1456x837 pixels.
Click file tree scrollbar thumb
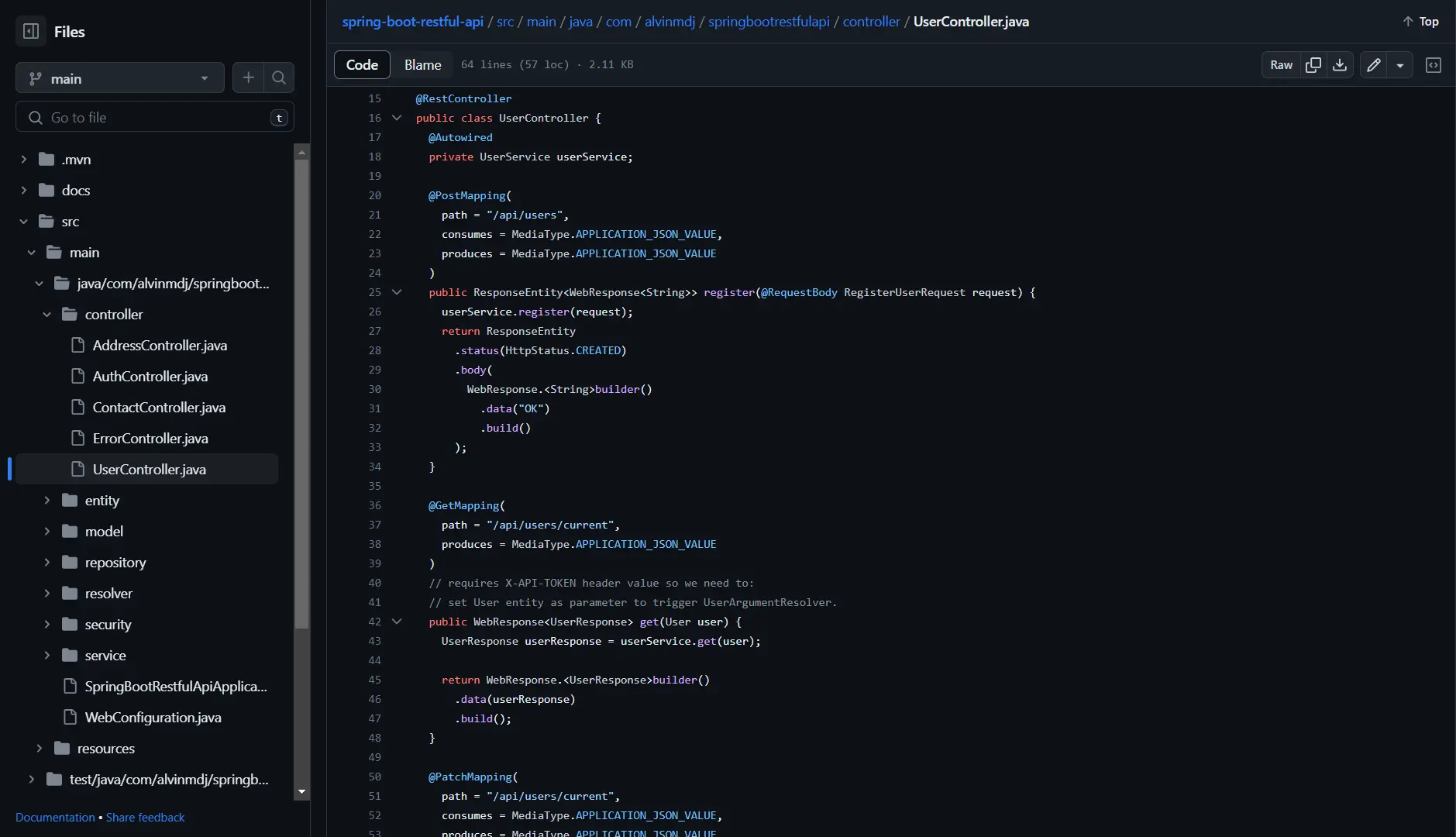coord(302,394)
